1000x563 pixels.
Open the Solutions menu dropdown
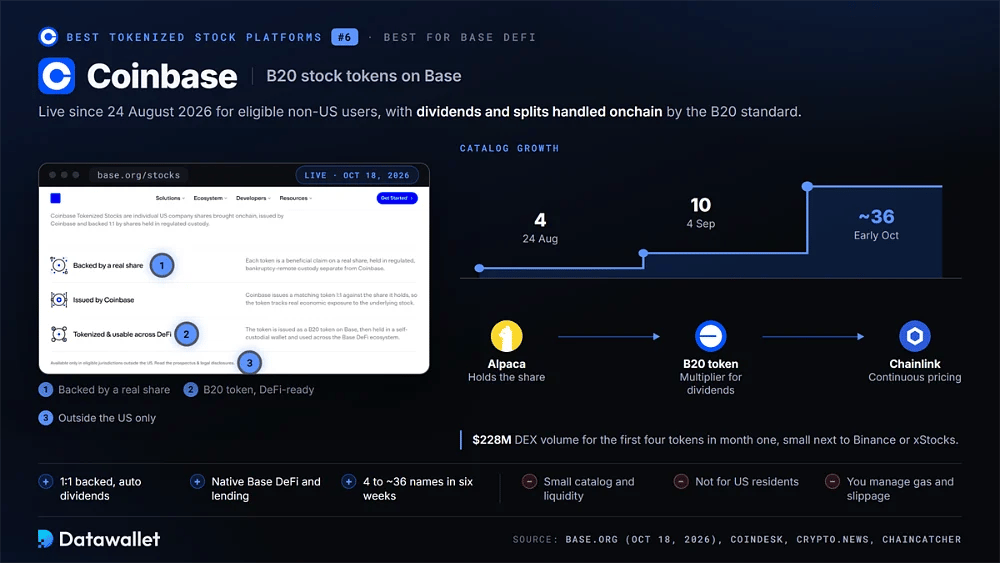(170, 198)
